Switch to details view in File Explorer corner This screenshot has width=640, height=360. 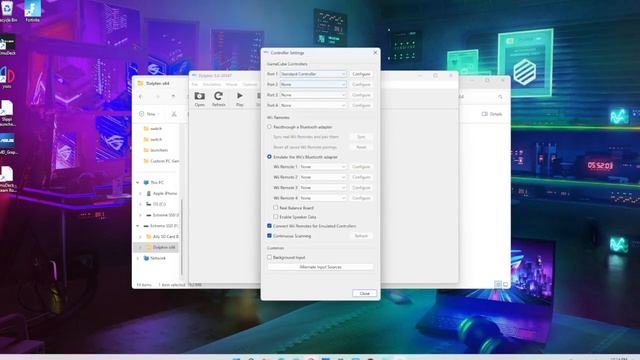[x=498, y=284]
